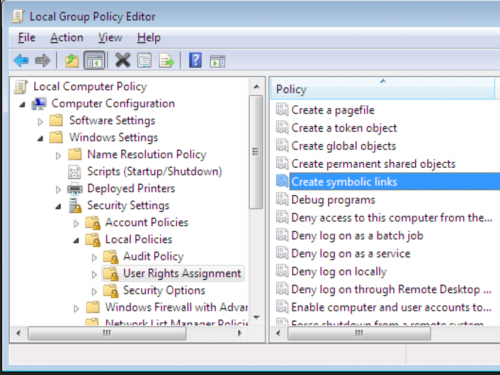The width and height of the screenshot is (500, 375).
Task: Click the Forward arrow toolbar icon
Action: click(42, 61)
